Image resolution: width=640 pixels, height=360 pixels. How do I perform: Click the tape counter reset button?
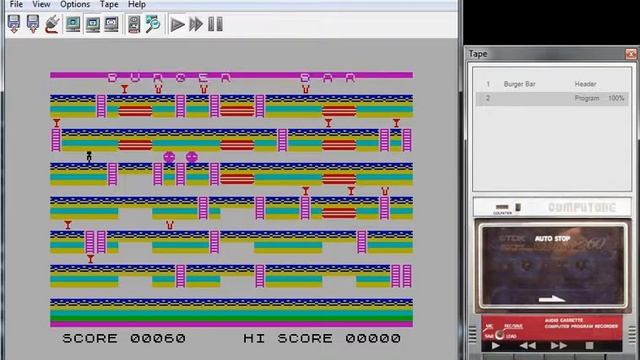(518, 207)
